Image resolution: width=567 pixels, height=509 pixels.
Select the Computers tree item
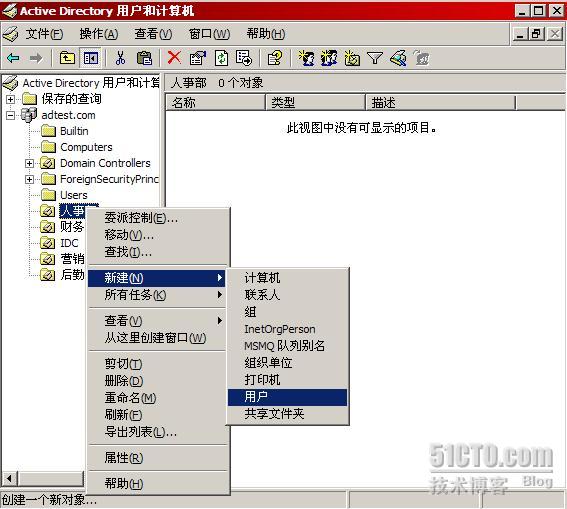86,147
